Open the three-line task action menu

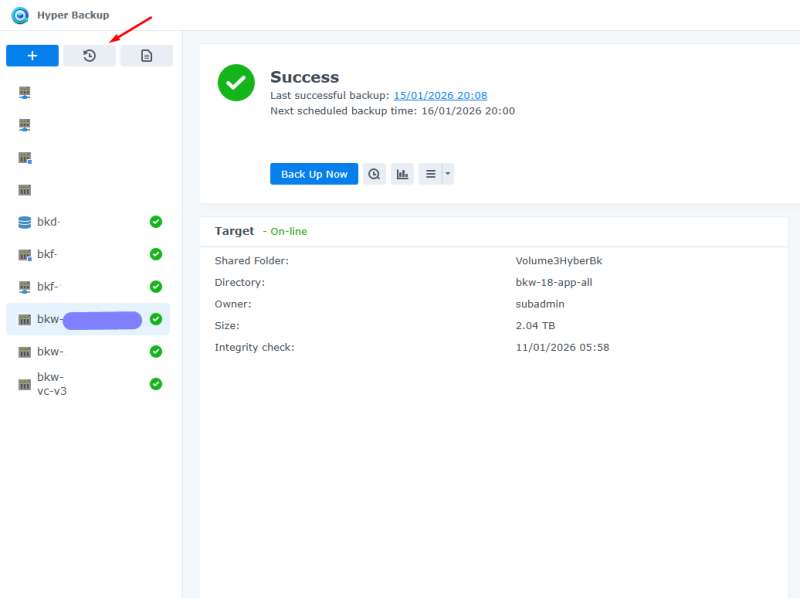(430, 174)
